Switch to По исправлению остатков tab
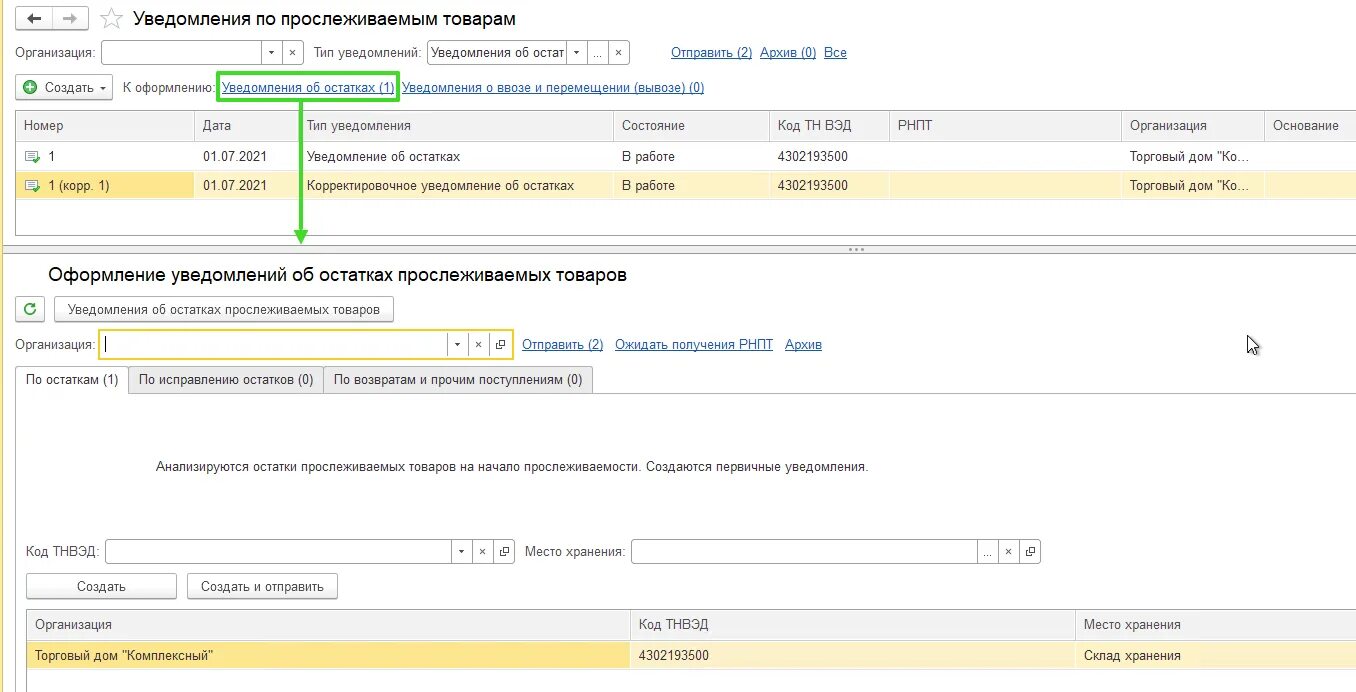This screenshot has height=692, width=1356. click(x=226, y=380)
